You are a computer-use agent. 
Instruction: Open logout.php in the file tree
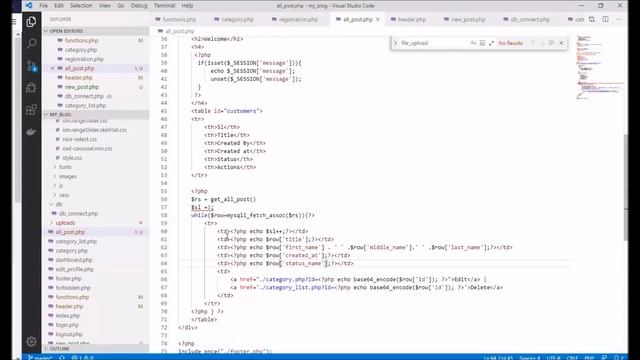(69, 334)
